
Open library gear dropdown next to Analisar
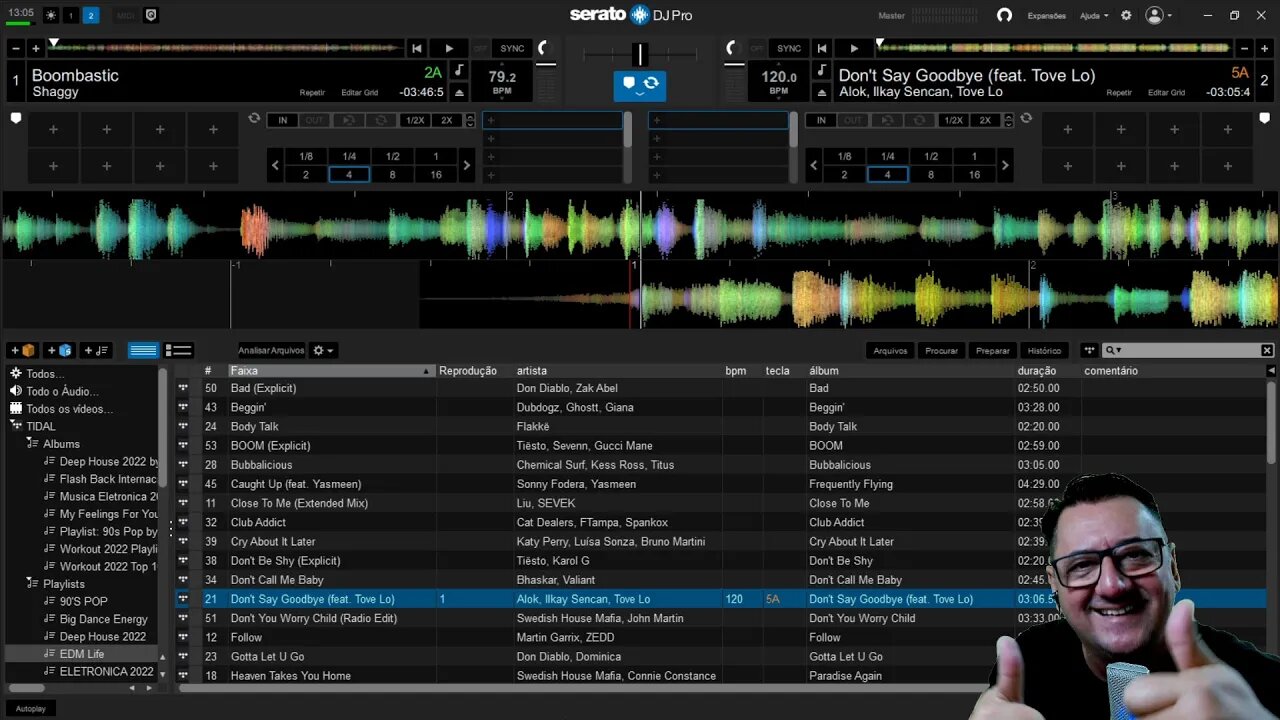[x=323, y=350]
